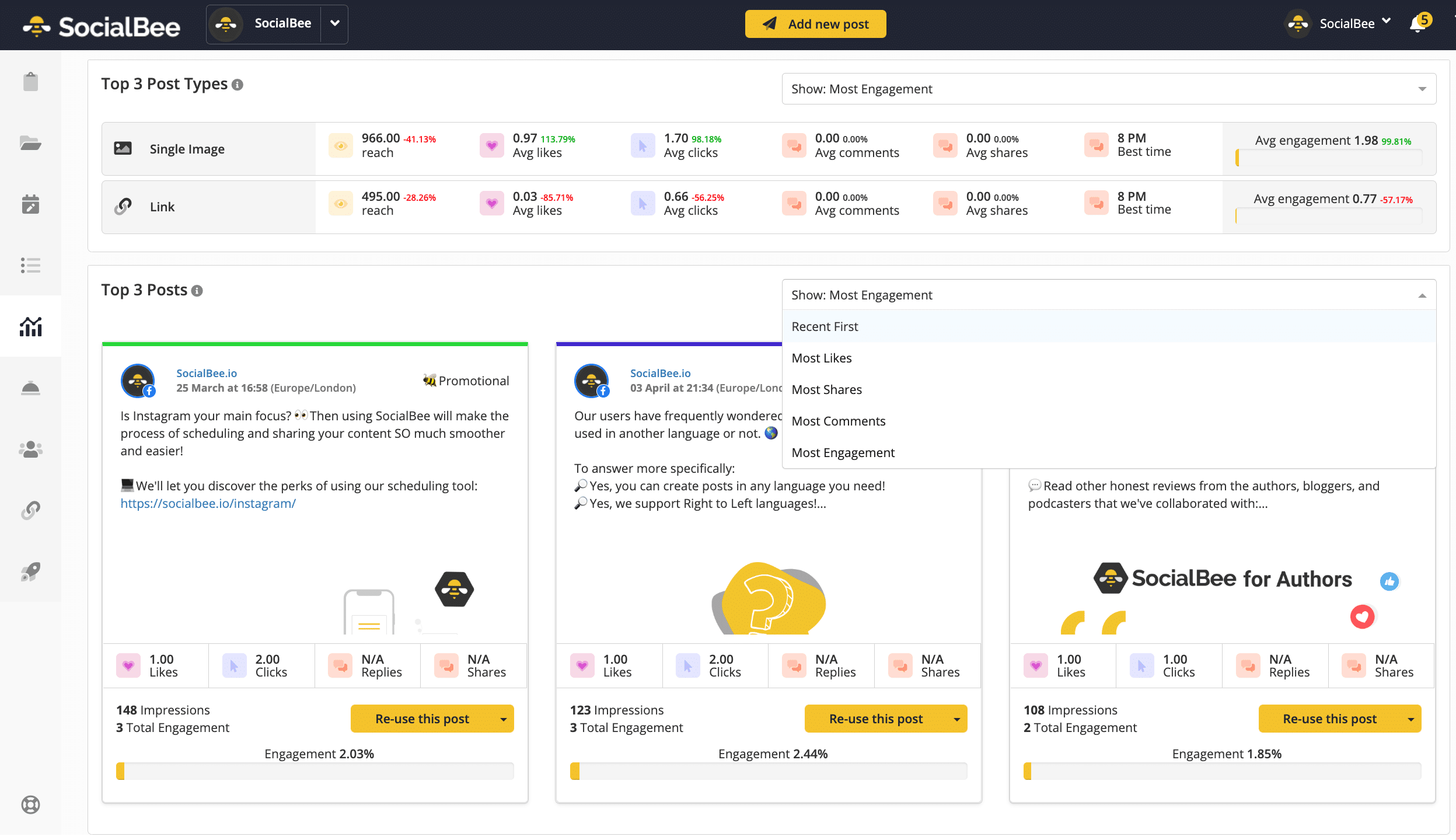Open the analytics chart icon in sidebar
This screenshot has width=1456, height=840.
tap(30, 326)
